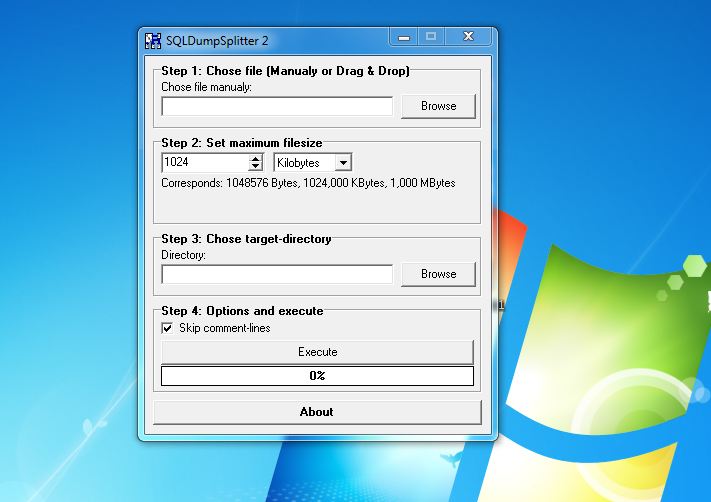
Task: Click the Execute button
Action: click(317, 352)
